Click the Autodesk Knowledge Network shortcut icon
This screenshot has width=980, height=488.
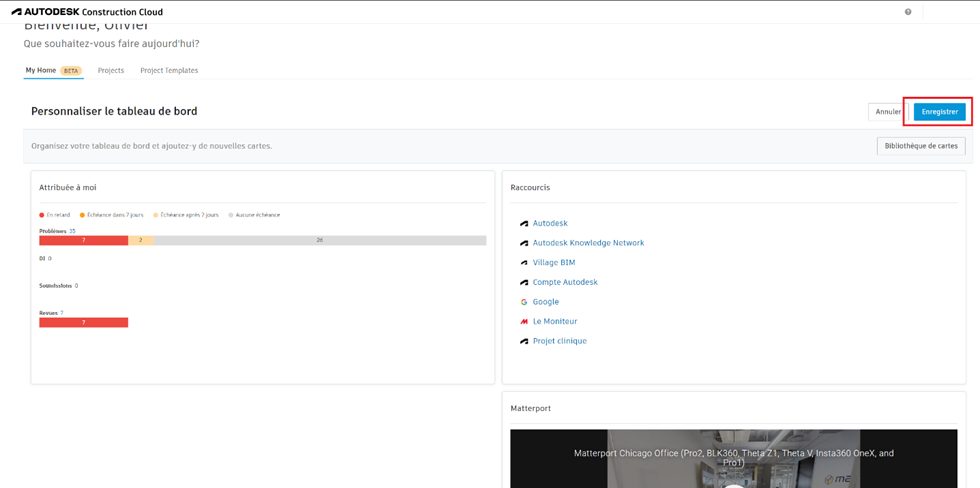coord(524,243)
